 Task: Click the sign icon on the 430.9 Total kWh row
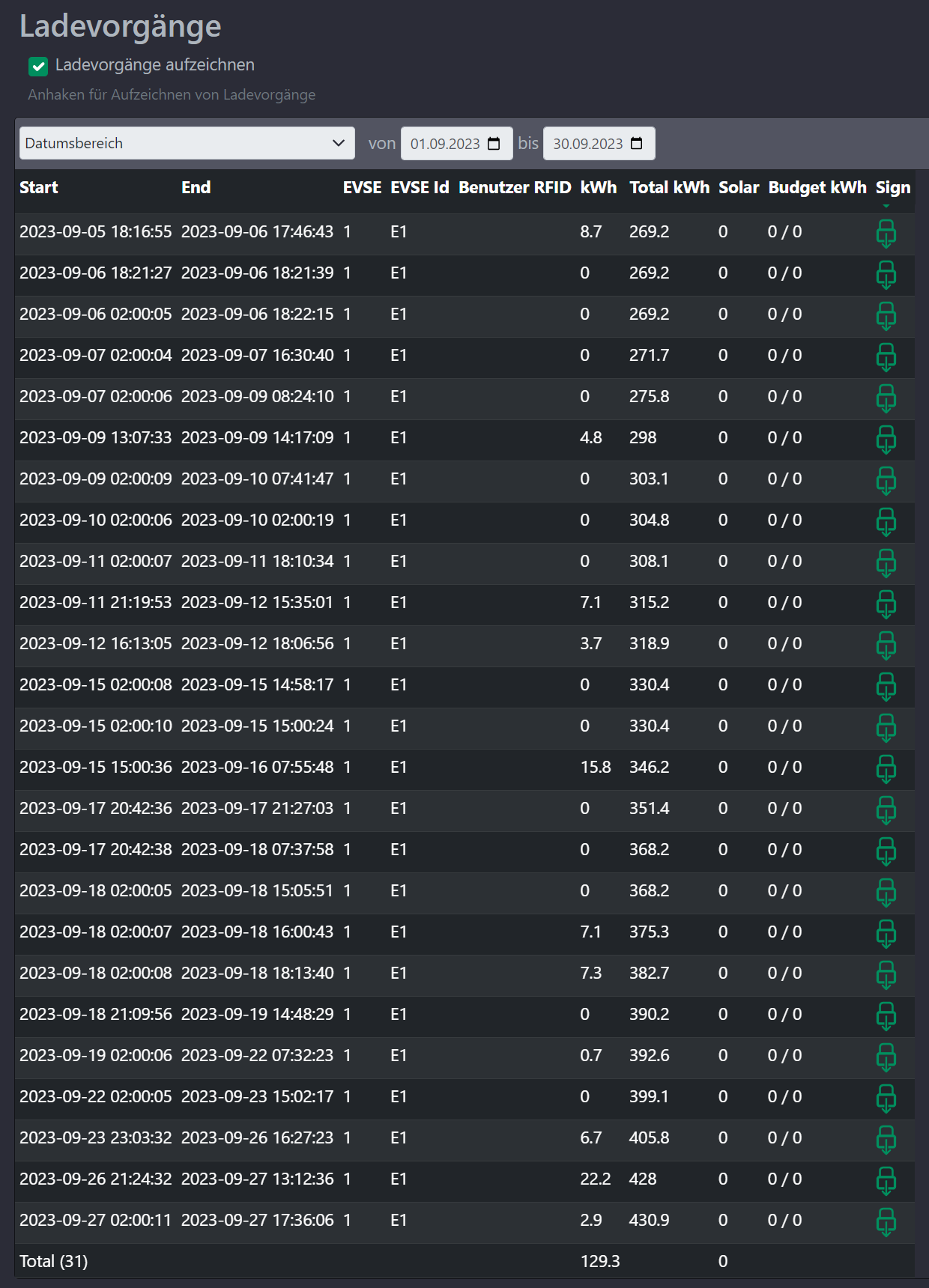tap(886, 1222)
